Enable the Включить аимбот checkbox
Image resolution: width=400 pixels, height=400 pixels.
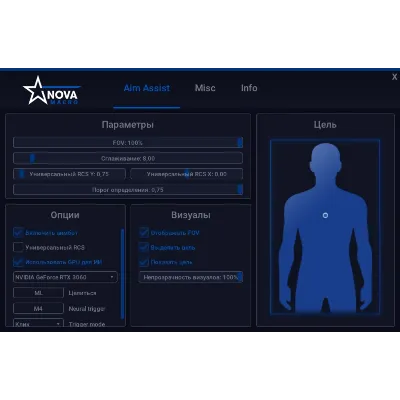coord(18,233)
